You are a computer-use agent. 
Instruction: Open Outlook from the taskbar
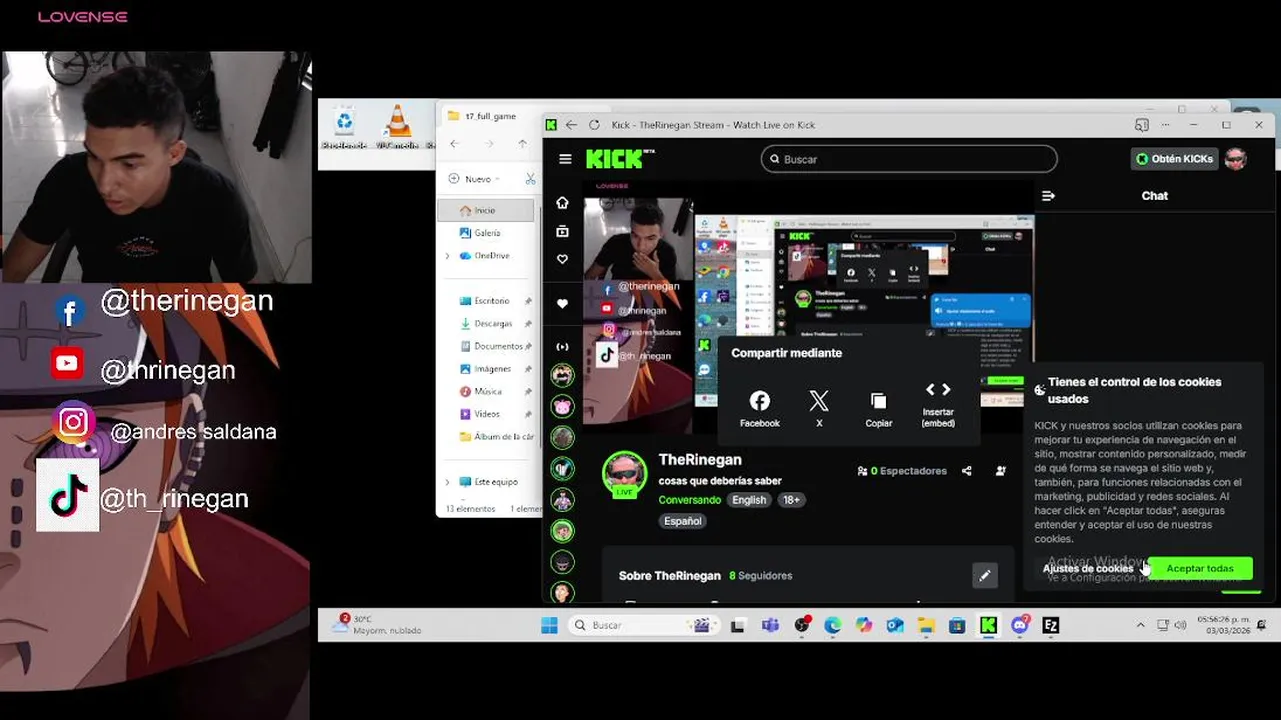tap(895, 625)
